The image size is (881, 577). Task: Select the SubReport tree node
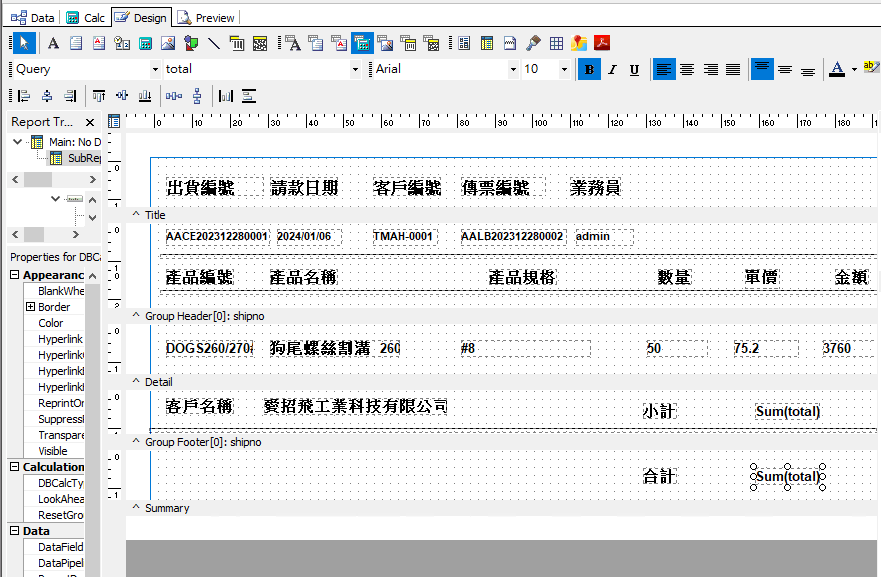pyautogui.click(x=76, y=158)
